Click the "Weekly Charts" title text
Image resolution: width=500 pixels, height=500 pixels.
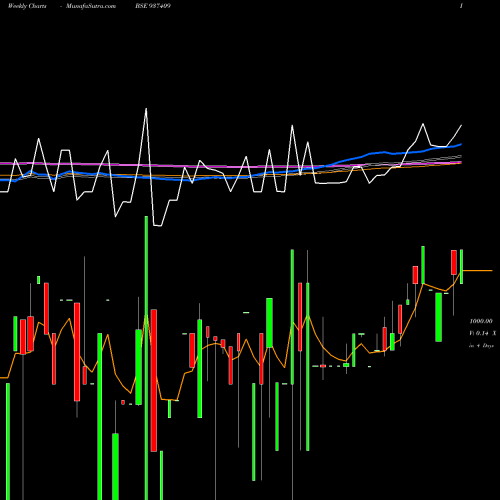coord(27,6)
